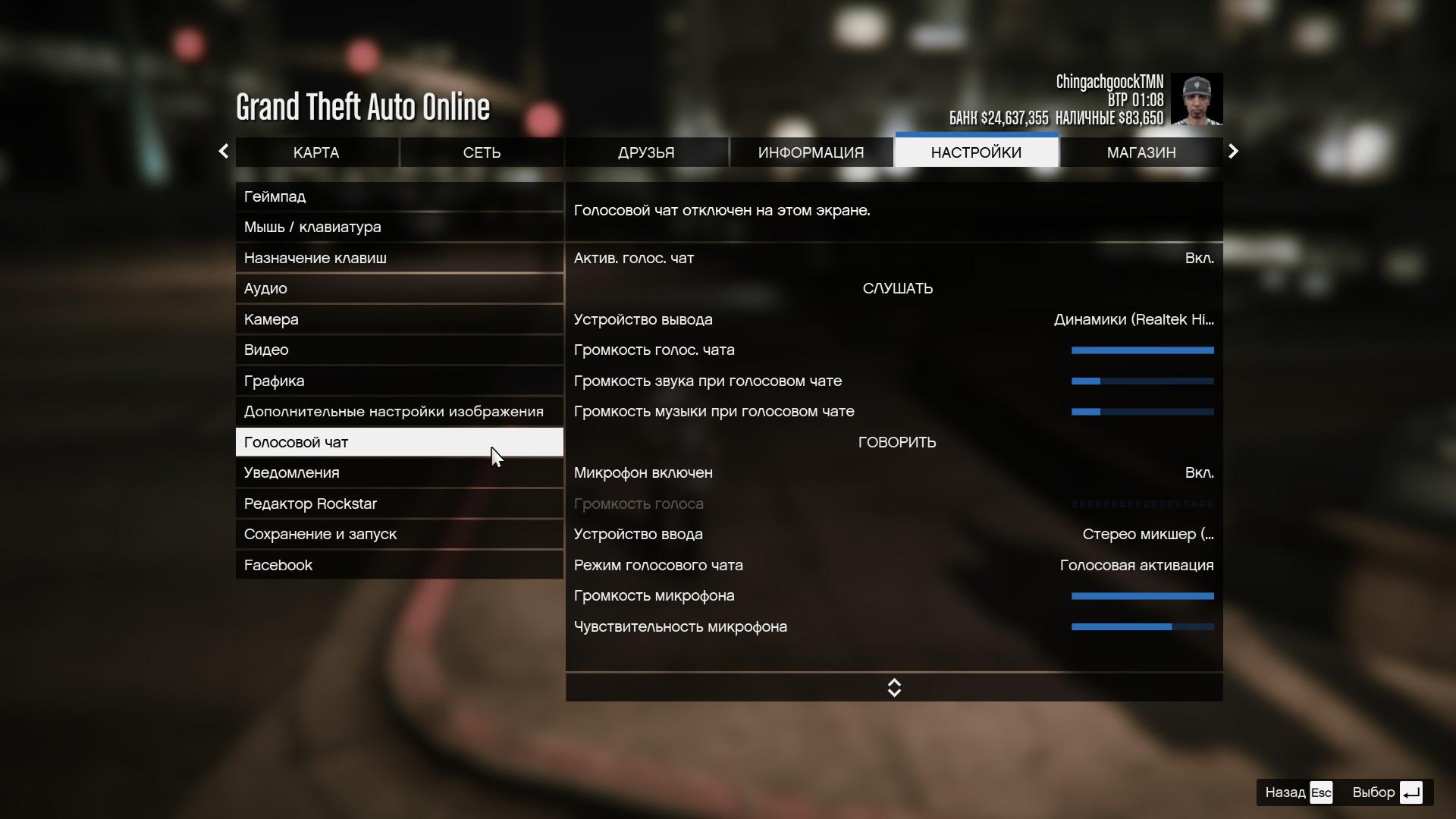Select the ДРУЗЬЯ tab
The width and height of the screenshot is (1456, 819).
tap(646, 152)
